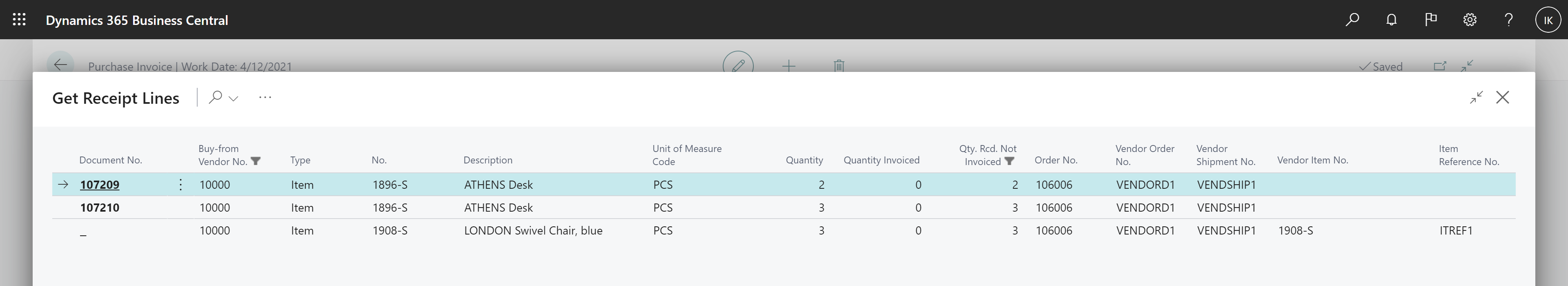Viewport: 1568px width, 286px height.
Task: Open document link 107209
Action: pos(100,184)
